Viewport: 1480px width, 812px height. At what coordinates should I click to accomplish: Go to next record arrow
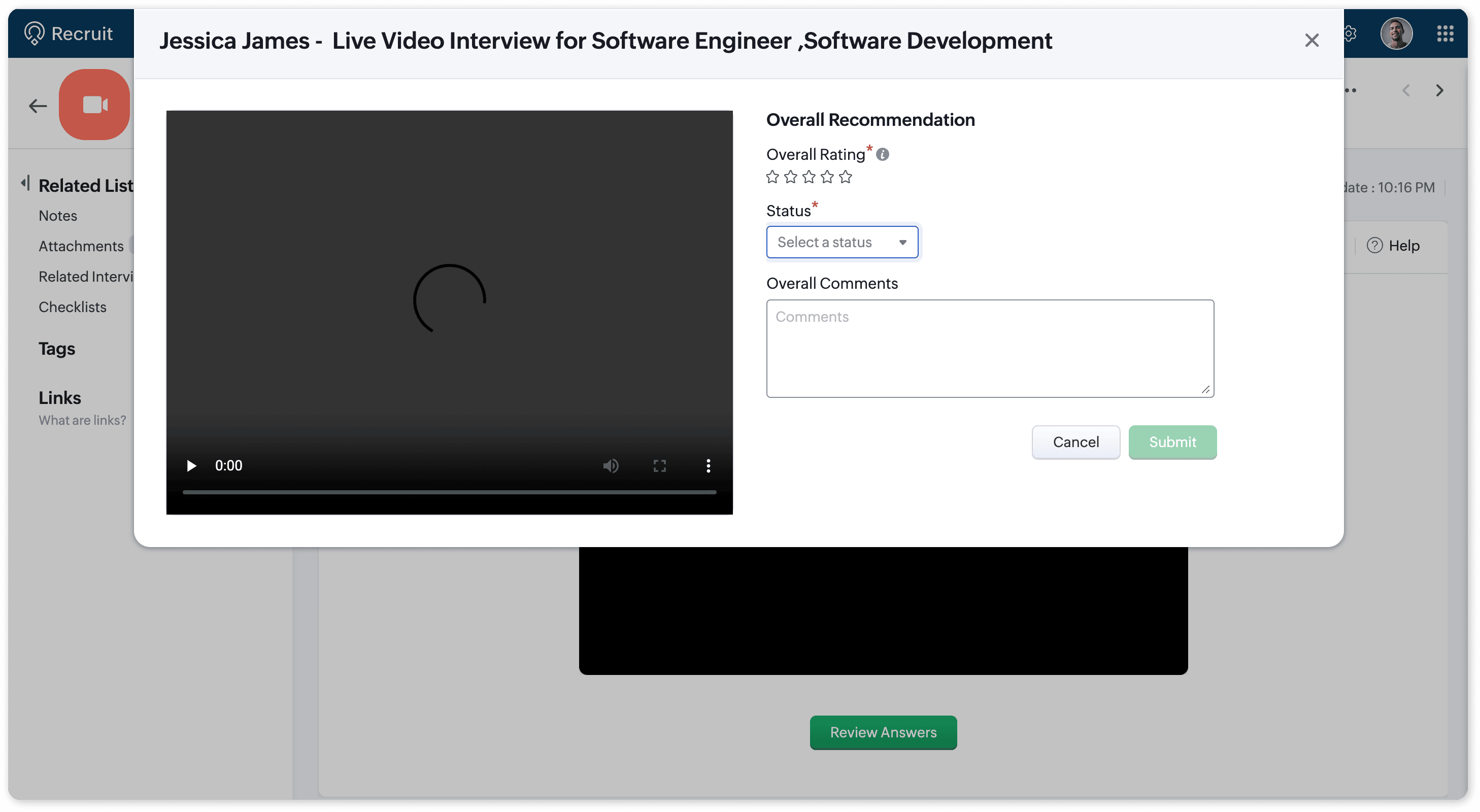pos(1439,90)
